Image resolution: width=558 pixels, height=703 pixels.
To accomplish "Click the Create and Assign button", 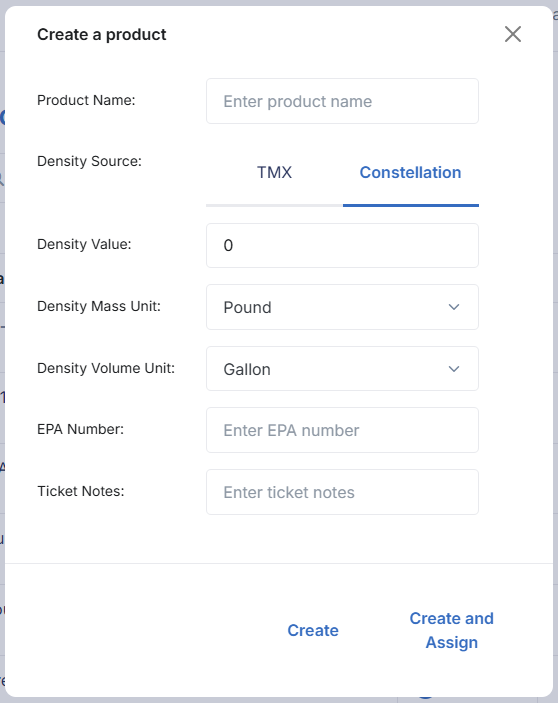I will 451,630.
